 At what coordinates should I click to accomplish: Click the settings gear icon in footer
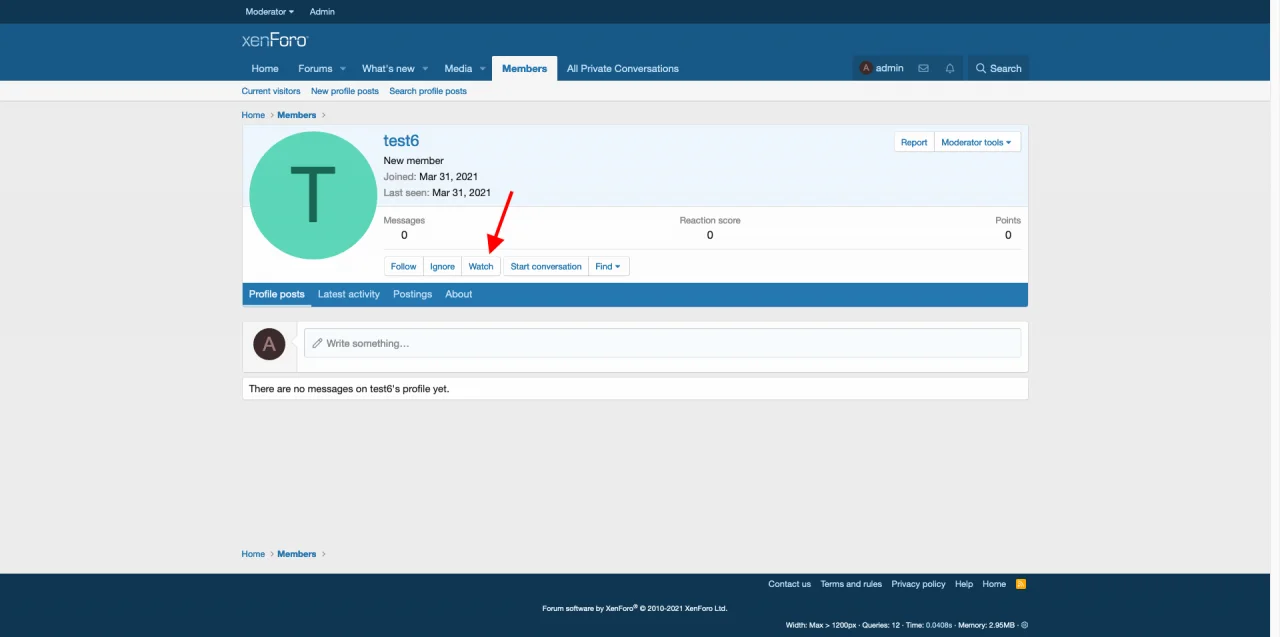click(1025, 625)
